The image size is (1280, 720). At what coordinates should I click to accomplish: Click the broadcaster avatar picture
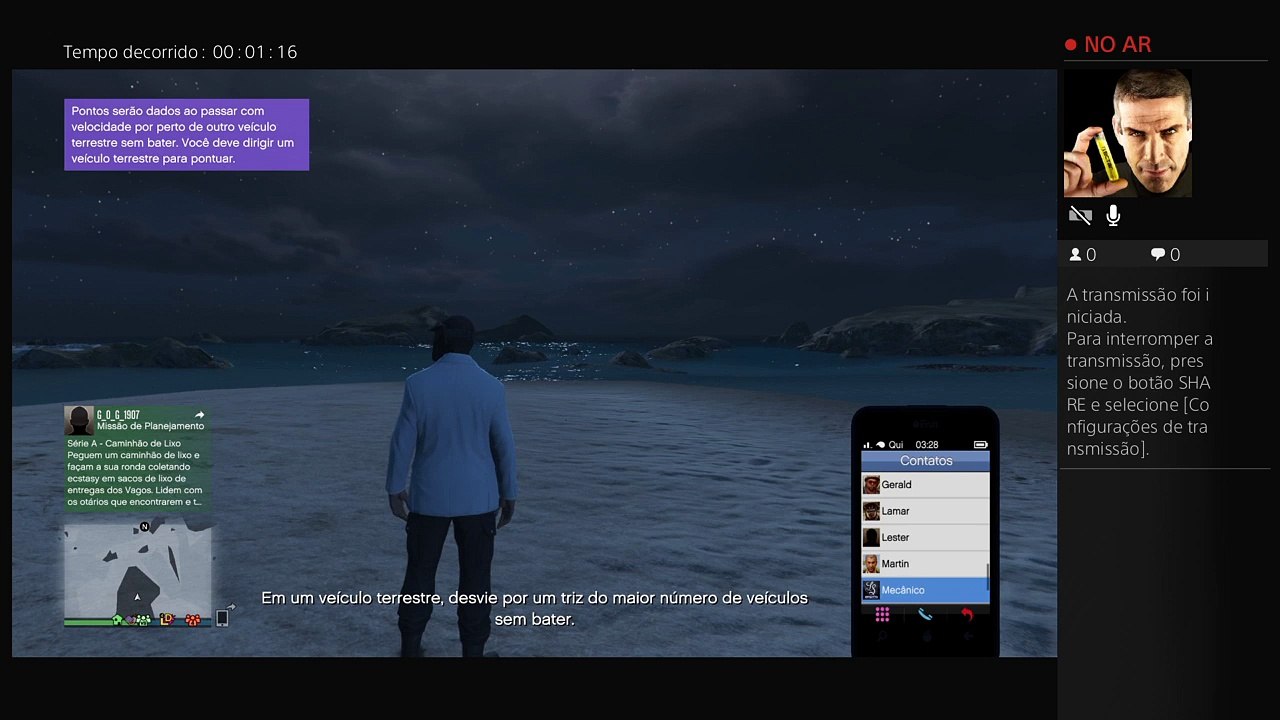click(1127, 133)
